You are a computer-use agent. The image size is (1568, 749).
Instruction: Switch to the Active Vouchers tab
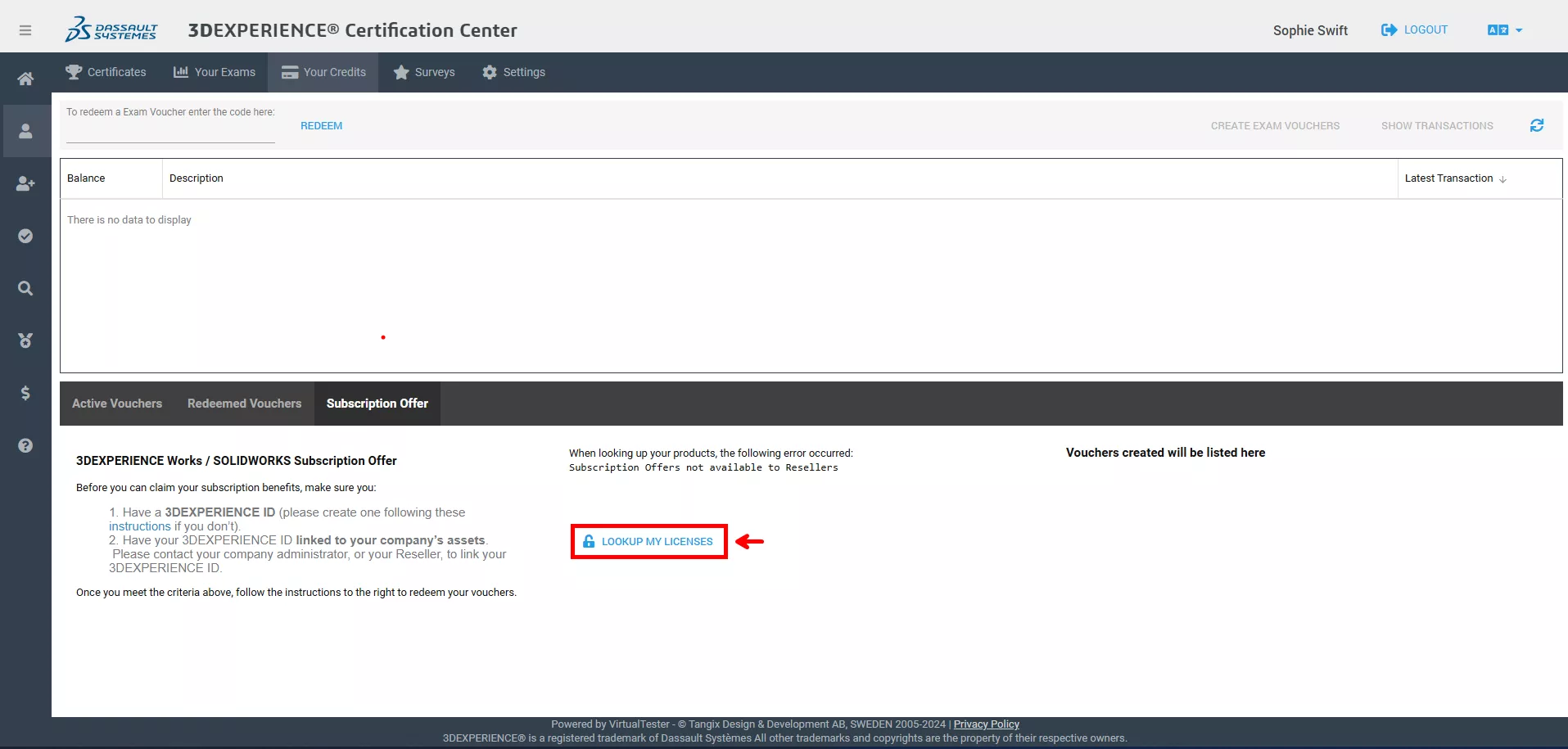(117, 404)
